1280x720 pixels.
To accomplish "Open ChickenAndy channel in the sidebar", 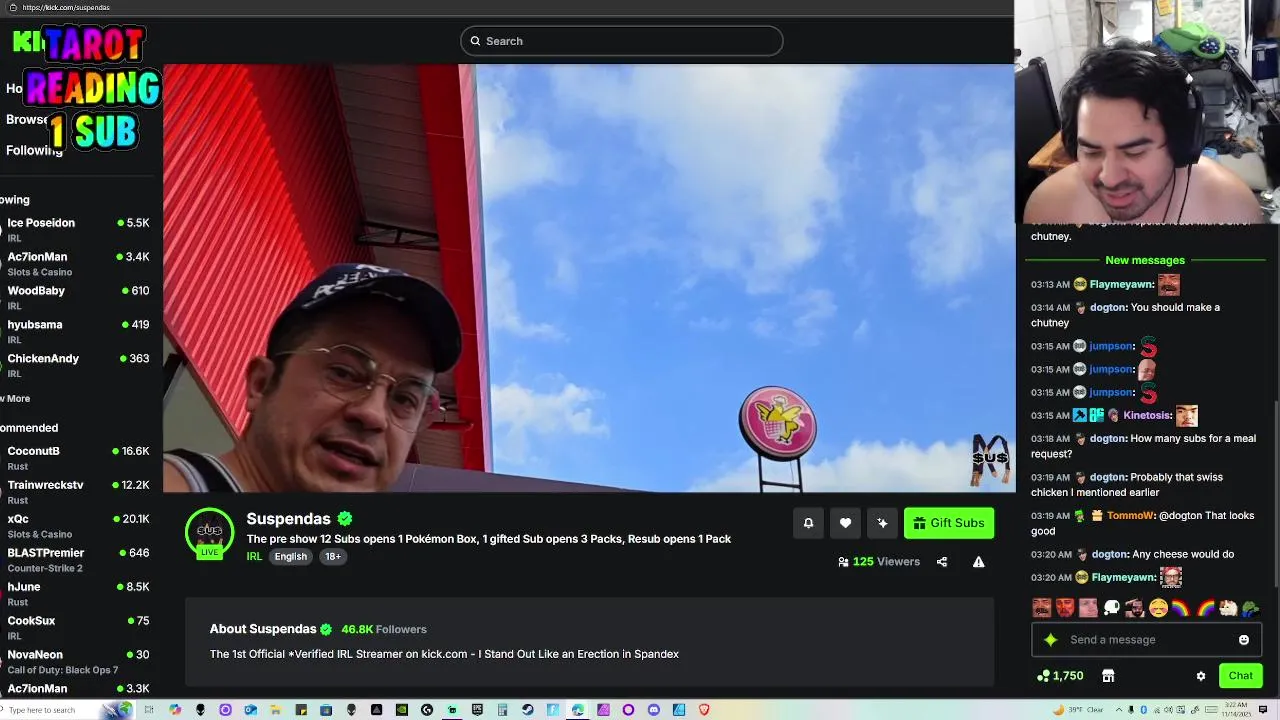I will point(78,365).
